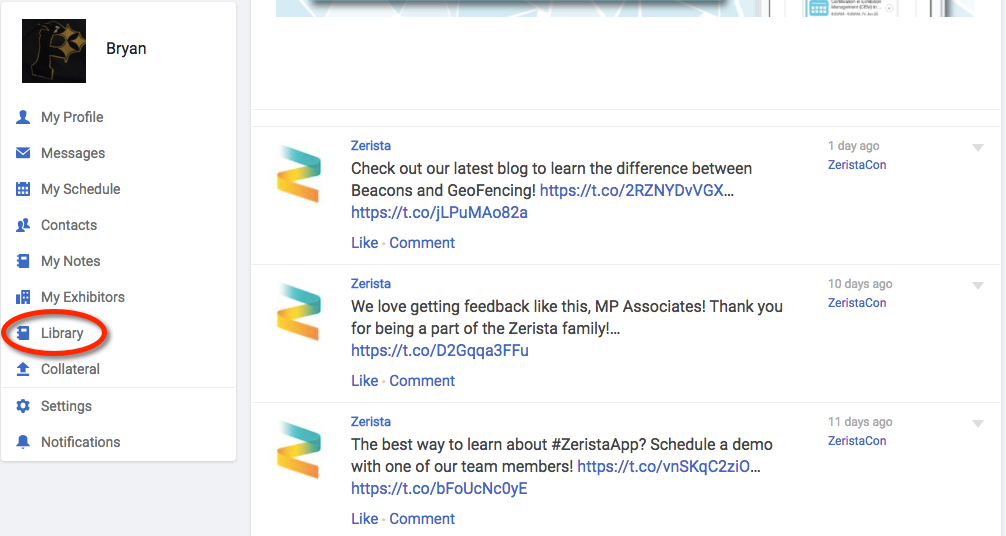Expand dropdown arrow on 10 days ago post
The height and width of the screenshot is (536, 1006).
pyautogui.click(x=978, y=286)
